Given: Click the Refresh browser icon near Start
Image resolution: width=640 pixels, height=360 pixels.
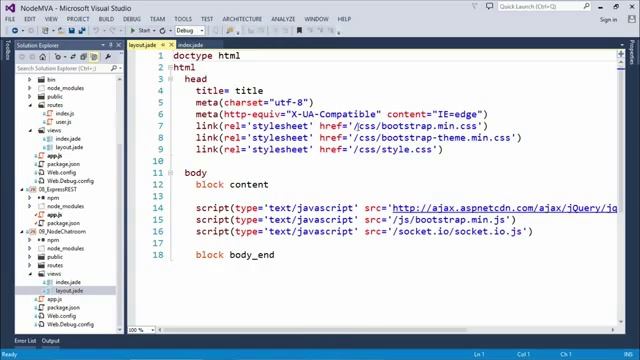Looking at the screenshot, I should (162, 31).
